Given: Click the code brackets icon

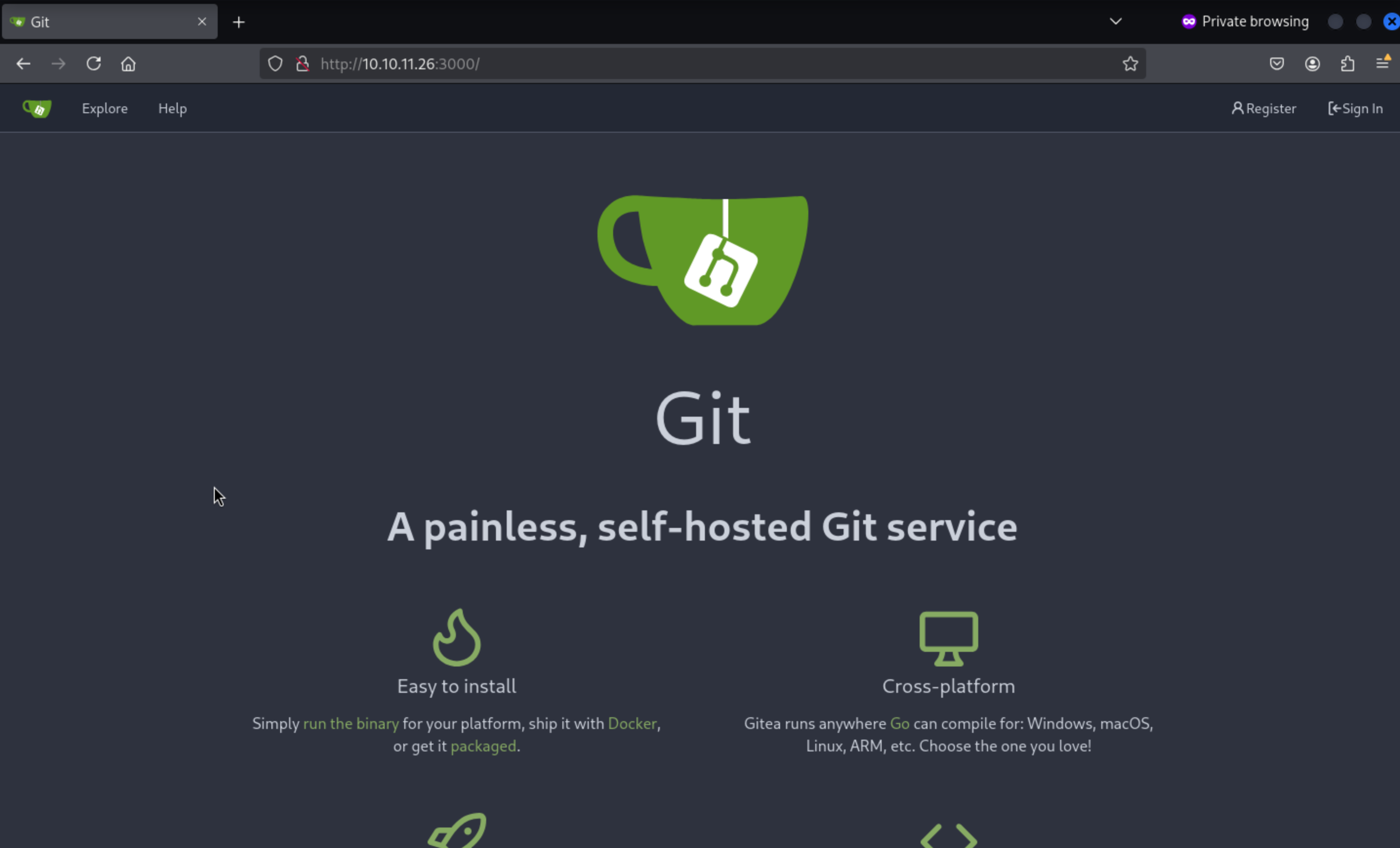Looking at the screenshot, I should (x=948, y=835).
